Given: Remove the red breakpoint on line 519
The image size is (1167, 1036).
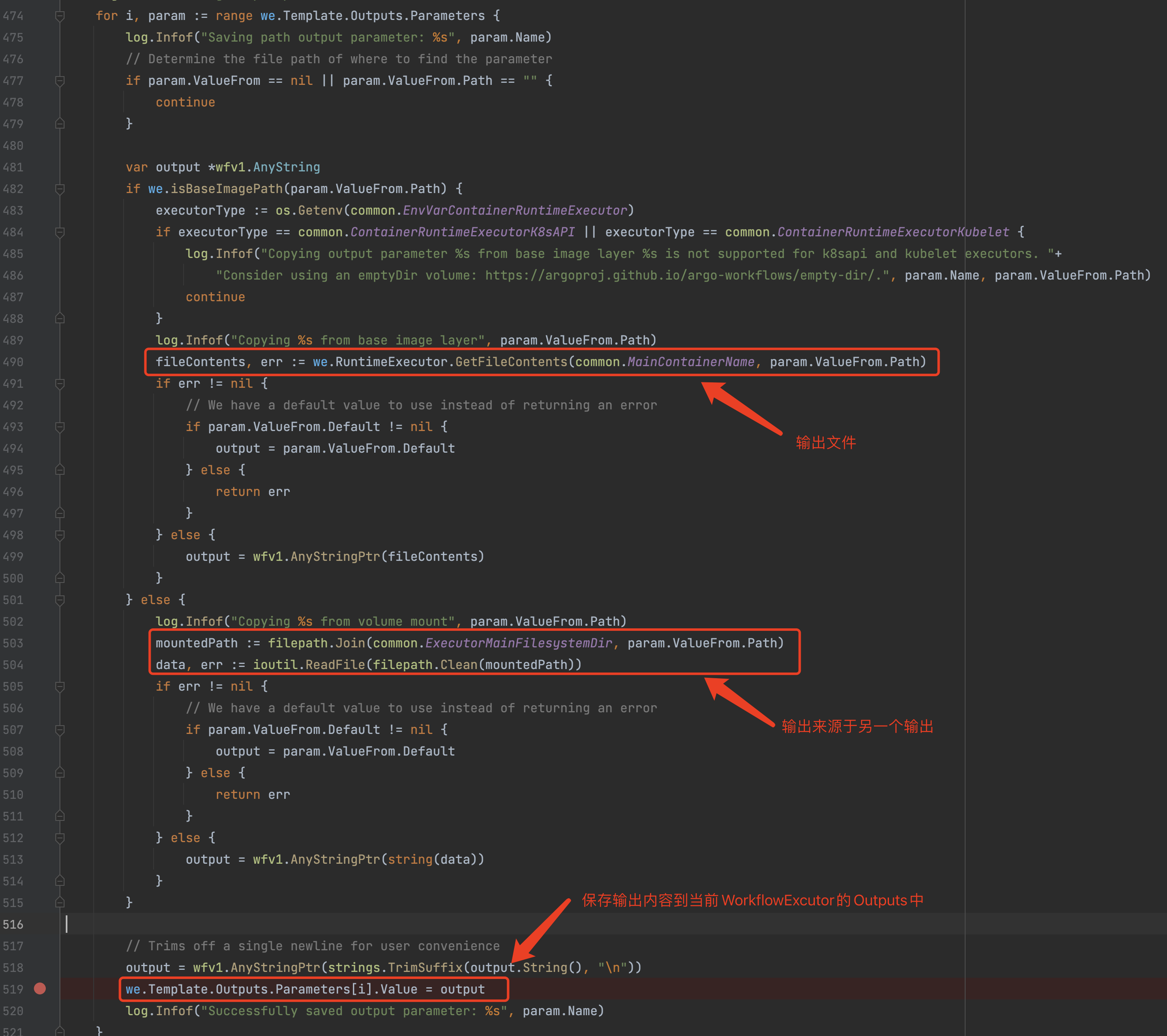Looking at the screenshot, I should (x=40, y=989).
